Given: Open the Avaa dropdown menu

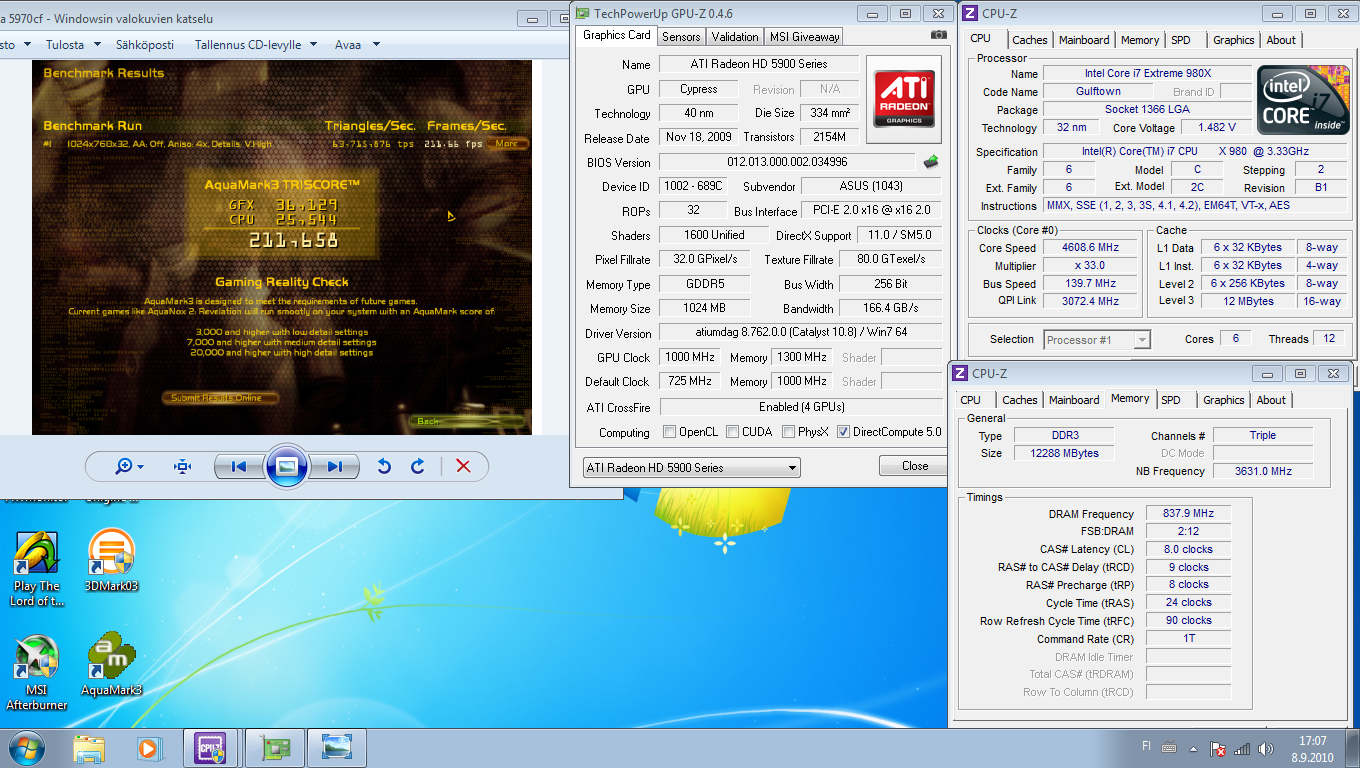Looking at the screenshot, I should (x=355, y=45).
